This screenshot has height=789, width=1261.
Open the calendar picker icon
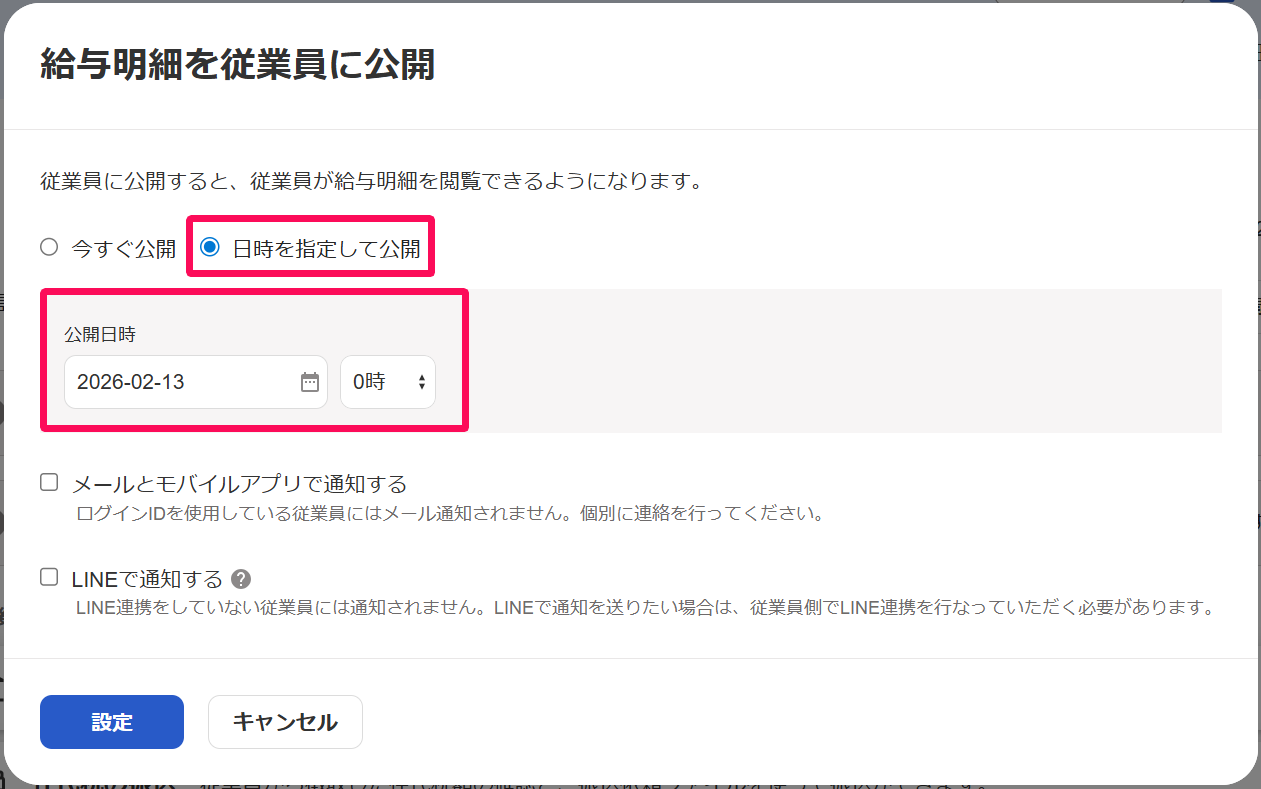tap(310, 382)
